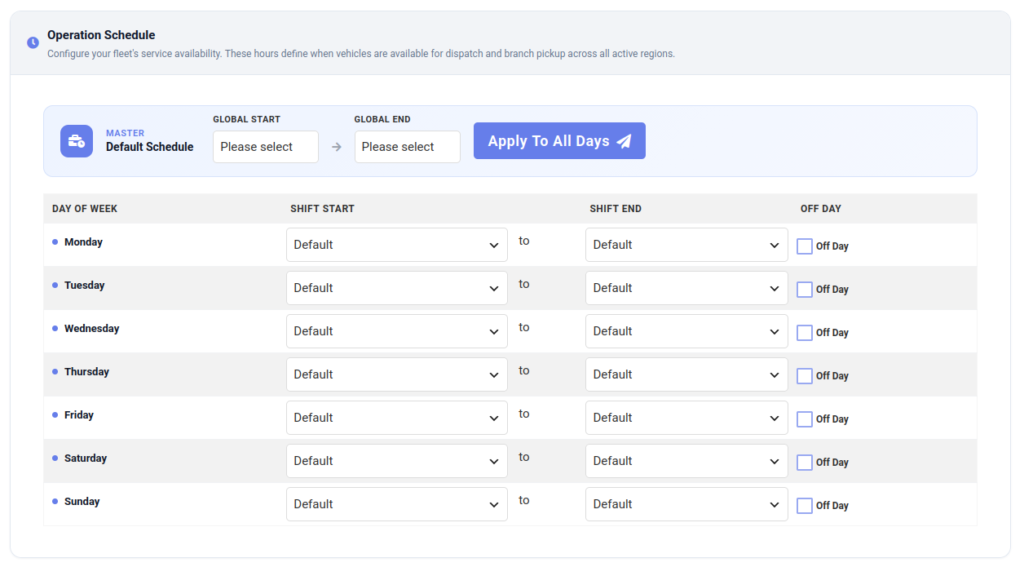Screen dimensions: 1024x567
Task: Open Thursday Shift Start dropdown
Action: pos(397,374)
